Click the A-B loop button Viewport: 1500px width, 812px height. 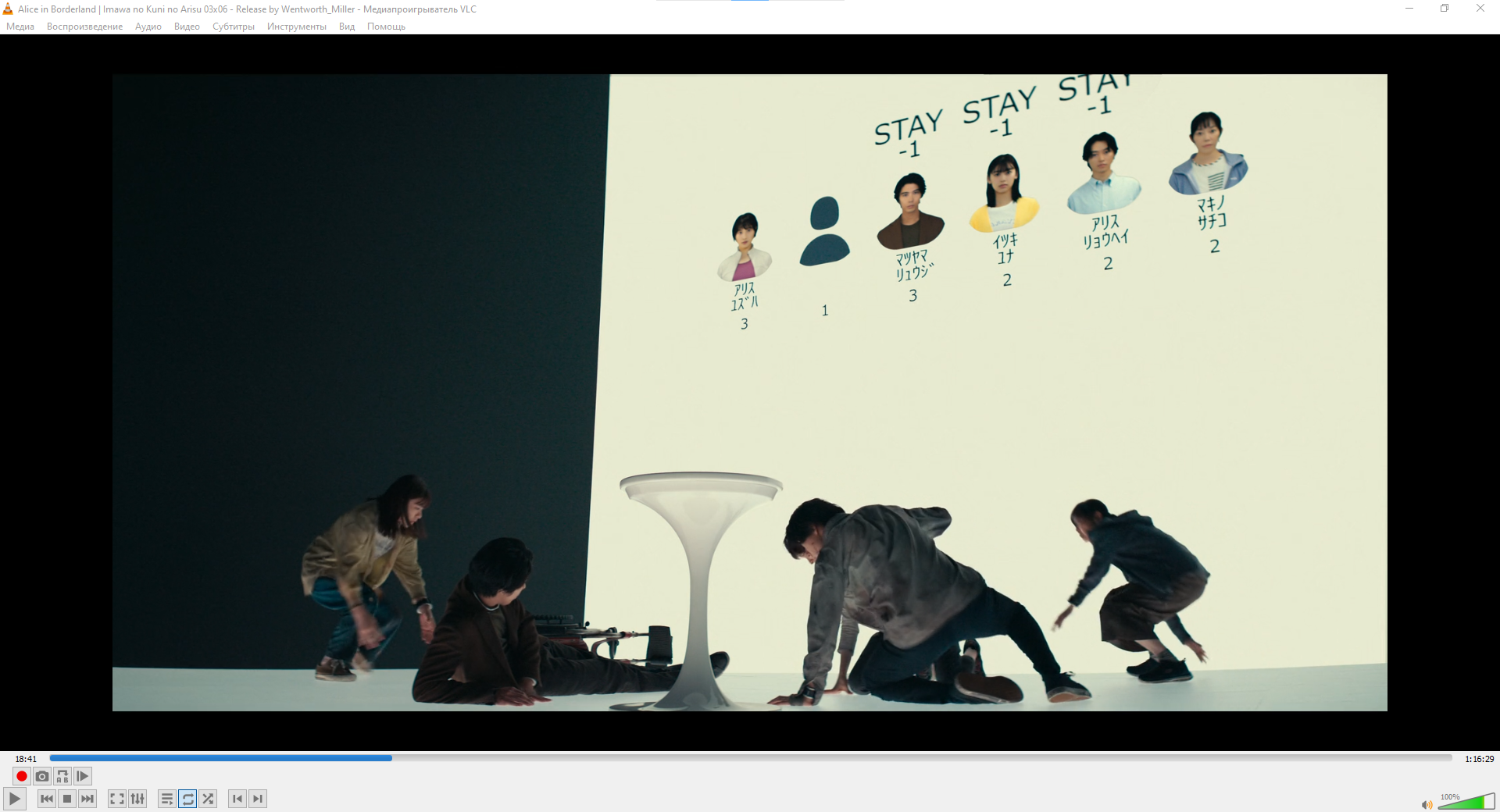click(62, 776)
